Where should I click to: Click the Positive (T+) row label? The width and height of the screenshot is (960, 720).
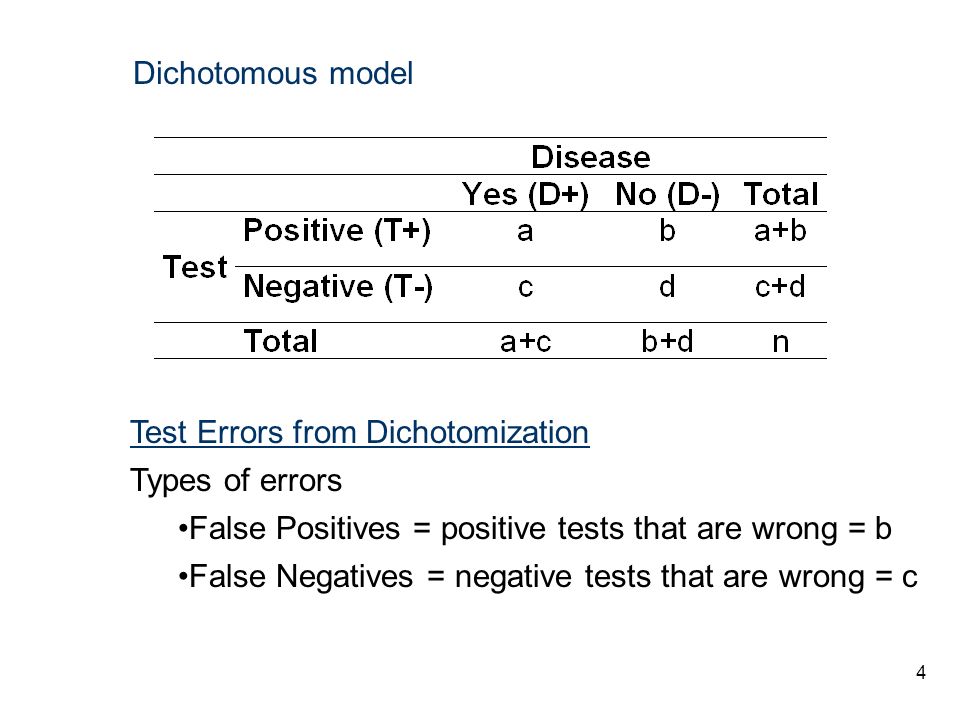337,231
